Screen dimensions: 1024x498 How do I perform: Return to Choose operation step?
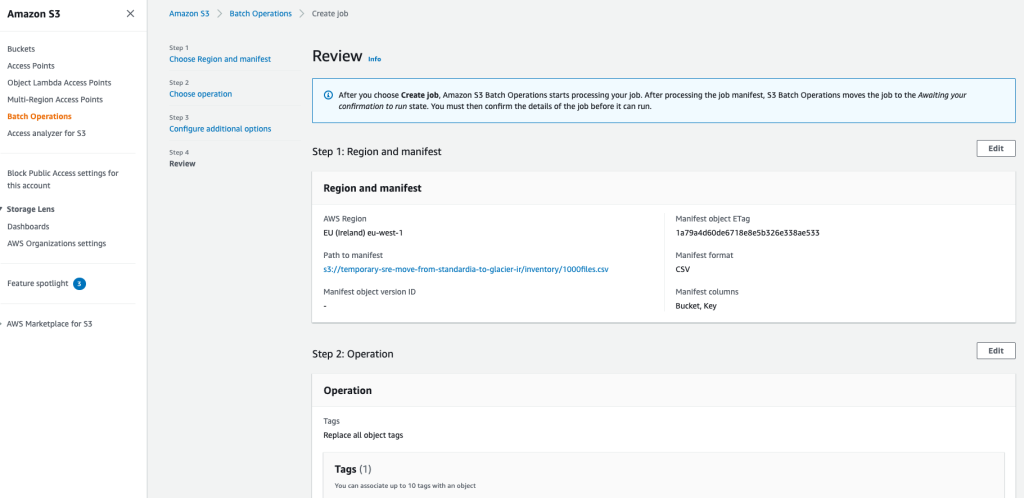pos(200,94)
